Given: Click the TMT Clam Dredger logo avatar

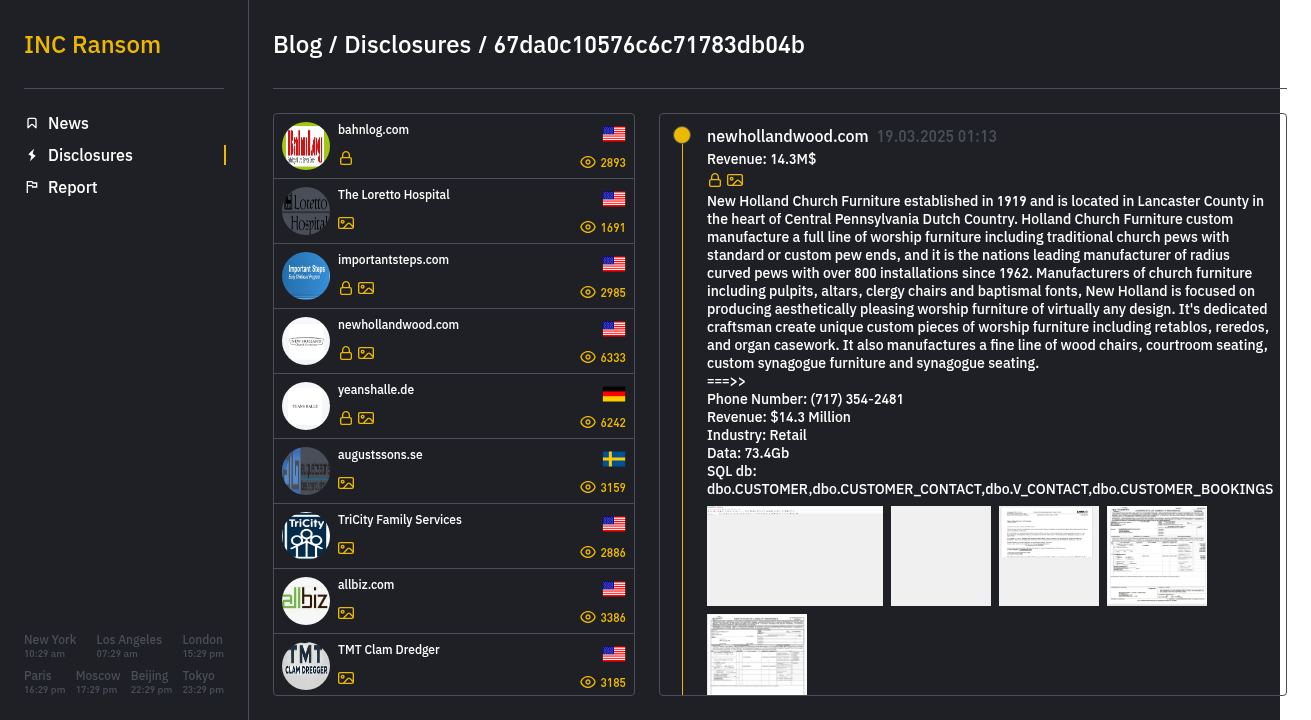Looking at the screenshot, I should [x=306, y=666].
